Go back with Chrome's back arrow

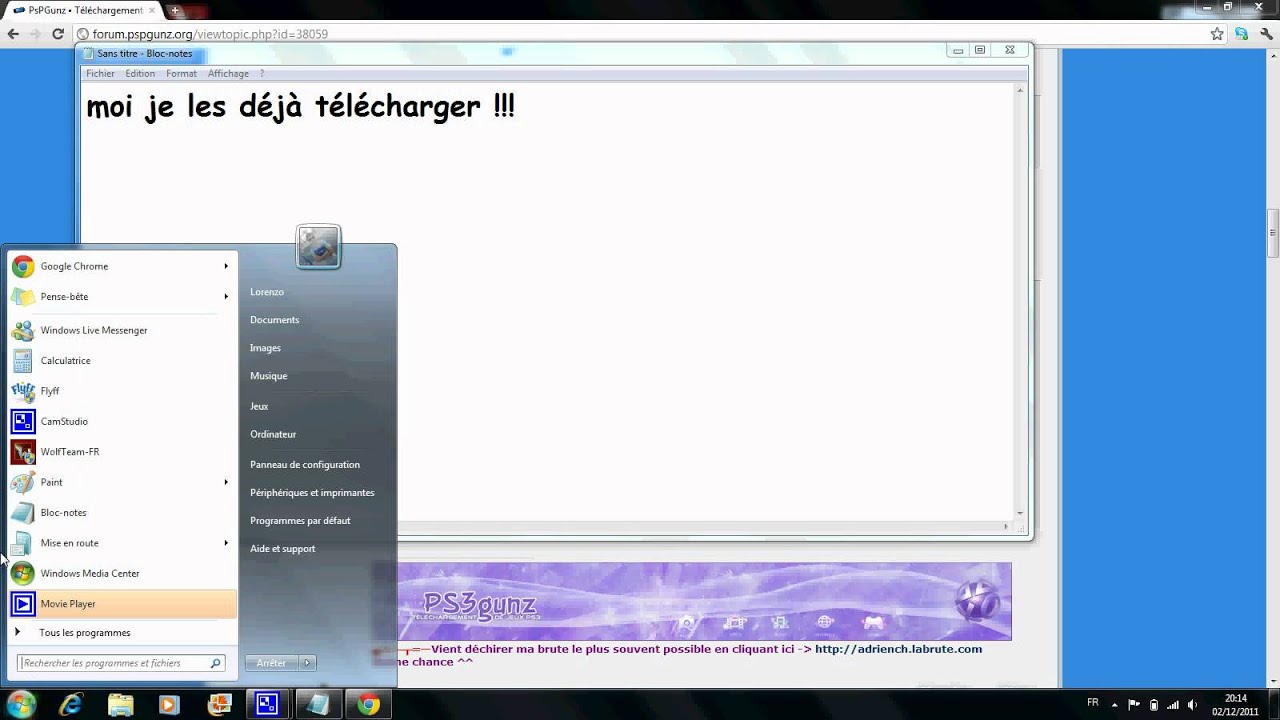point(13,34)
